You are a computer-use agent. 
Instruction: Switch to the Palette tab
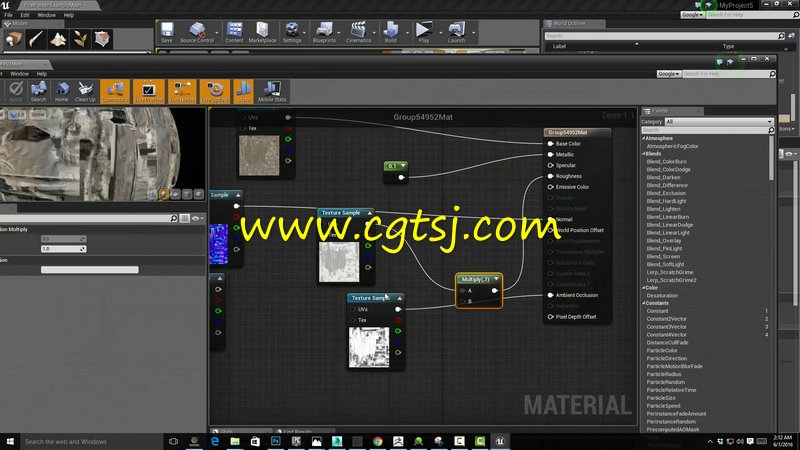672,111
